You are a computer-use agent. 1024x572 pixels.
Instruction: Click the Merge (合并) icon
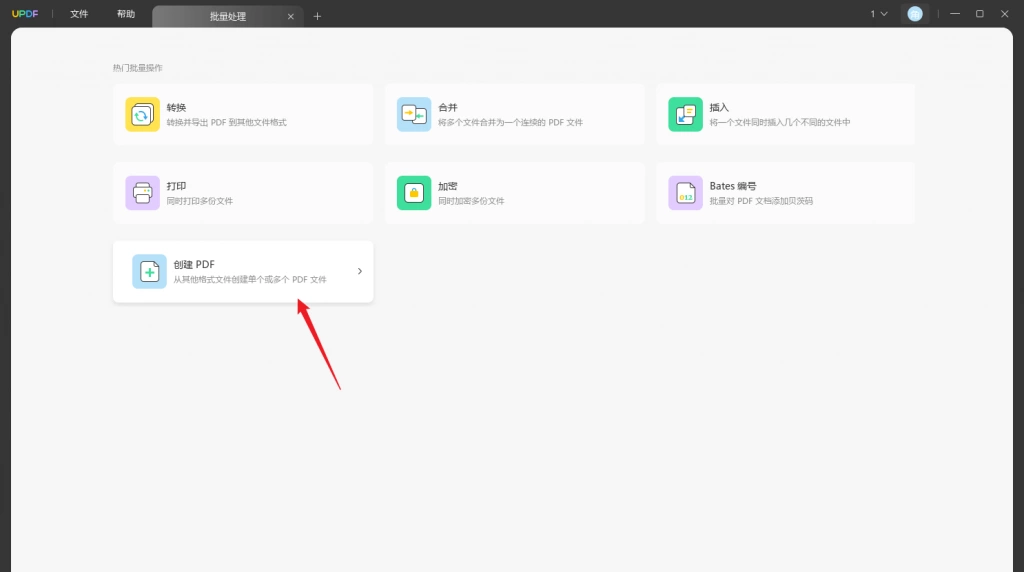click(414, 114)
